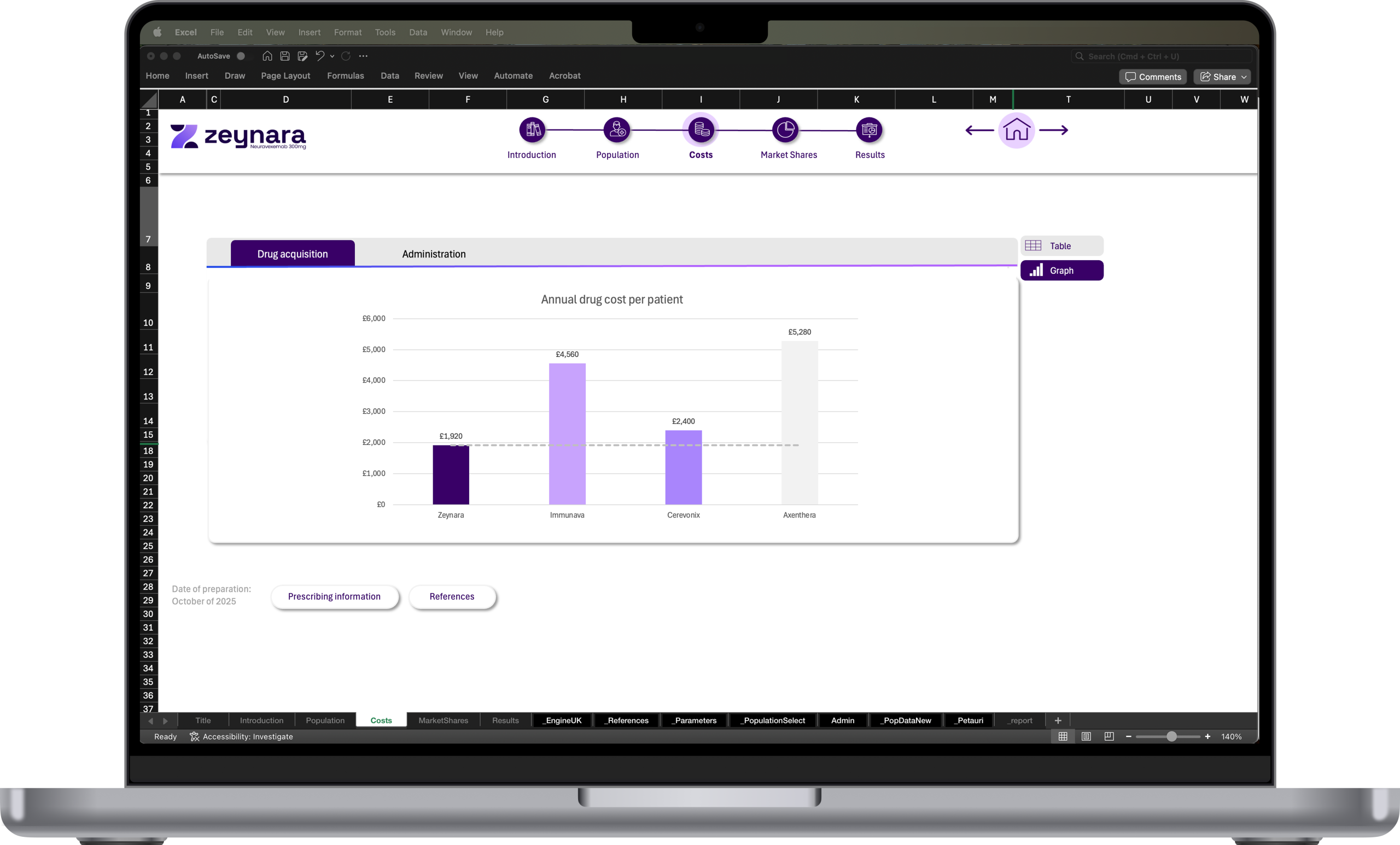Click the undo icon in the toolbar
The image size is (1400, 845).
[x=320, y=56]
